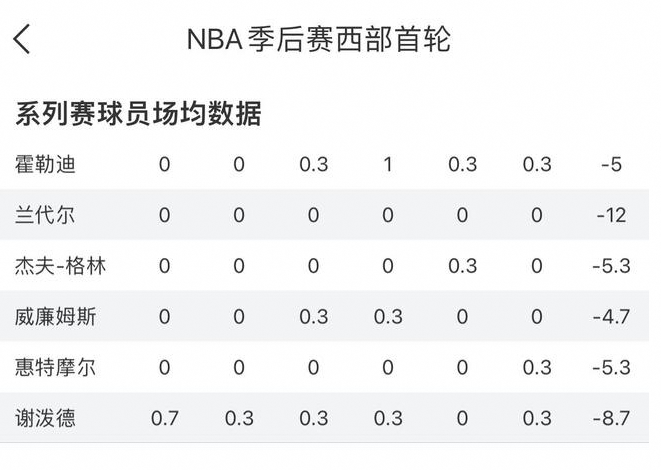Tap the NBA季后赛西部首轮 page title
This screenshot has width=661, height=470.
click(318, 39)
